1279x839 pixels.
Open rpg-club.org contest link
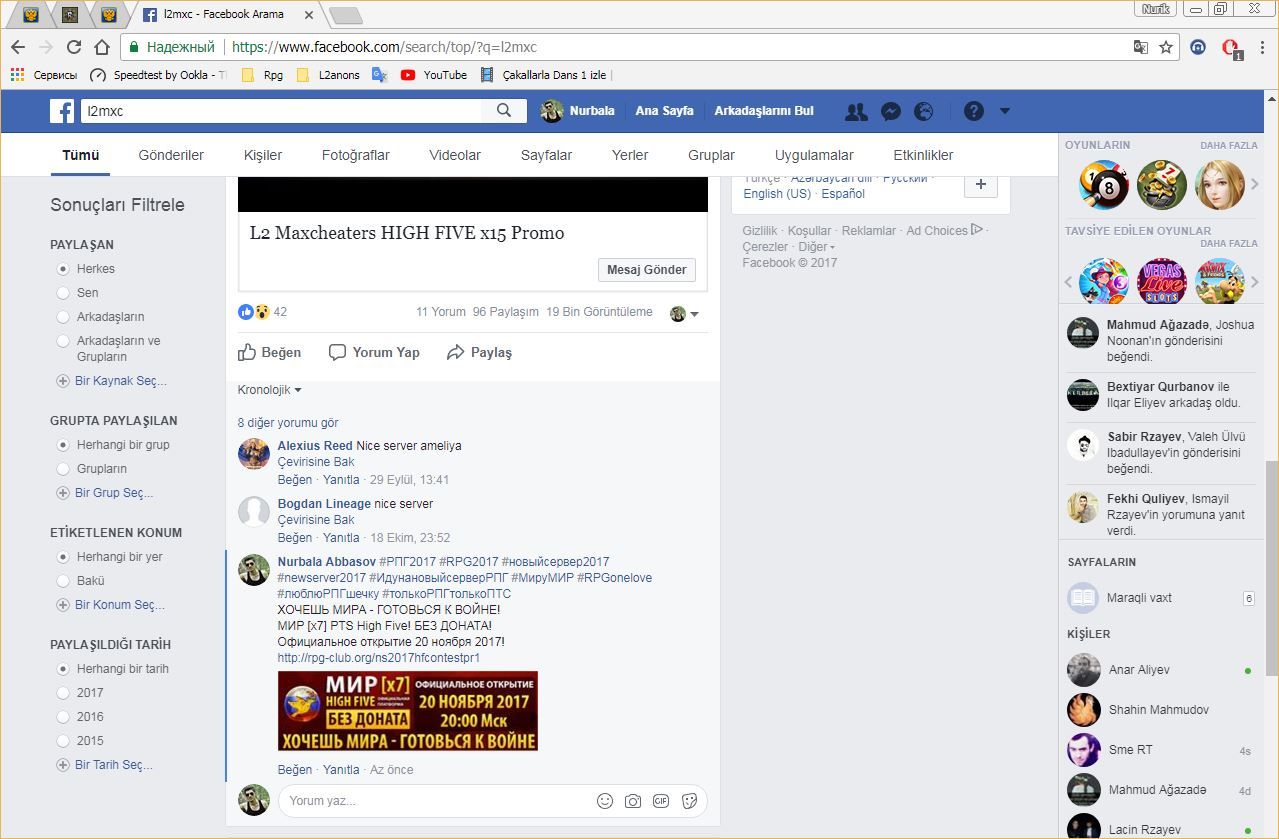pos(379,658)
